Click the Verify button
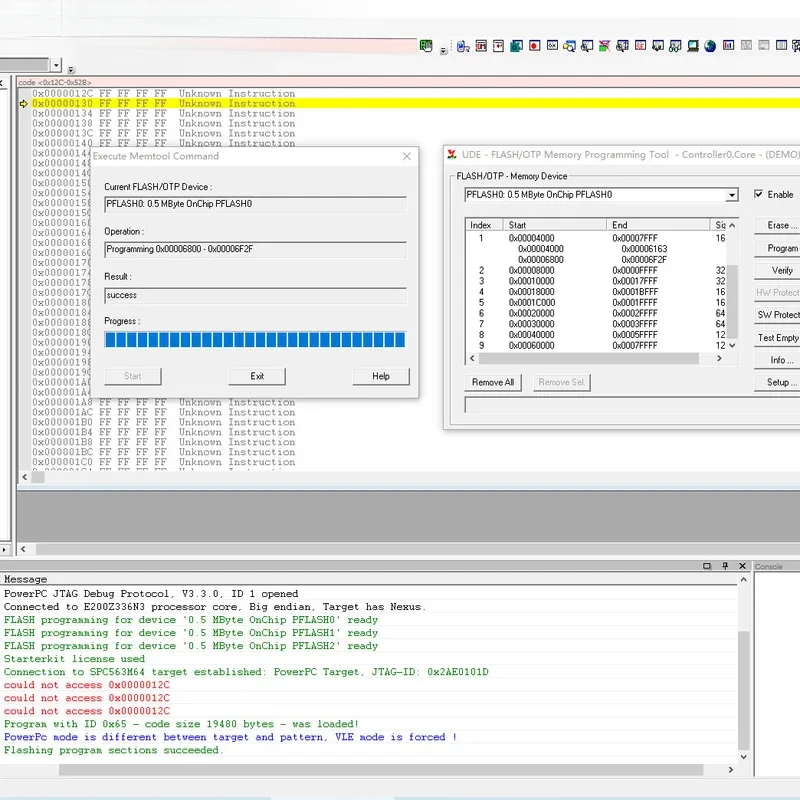This screenshot has height=800, width=800. (x=781, y=270)
